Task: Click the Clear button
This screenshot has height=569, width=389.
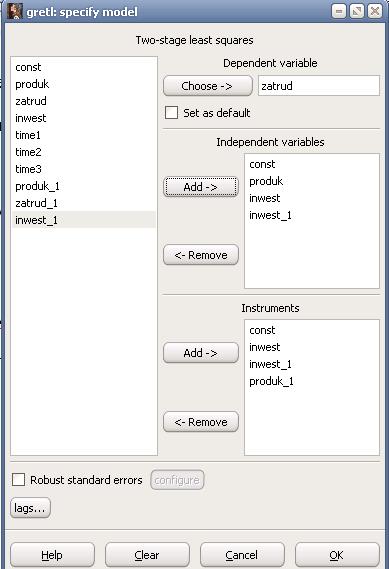Action: [x=147, y=554]
